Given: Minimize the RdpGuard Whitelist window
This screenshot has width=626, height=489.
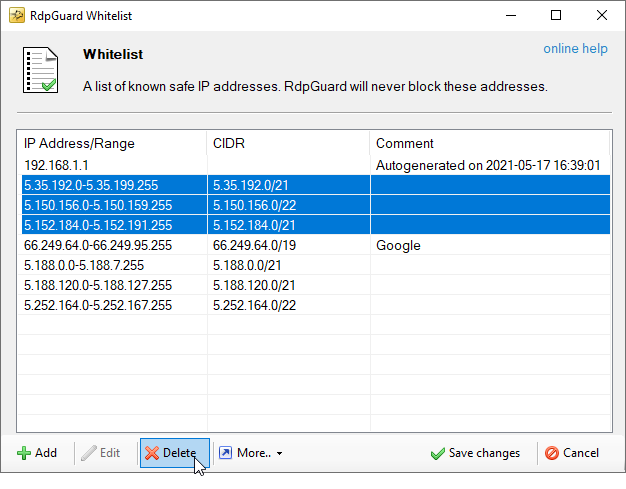Looking at the screenshot, I should [x=511, y=16].
